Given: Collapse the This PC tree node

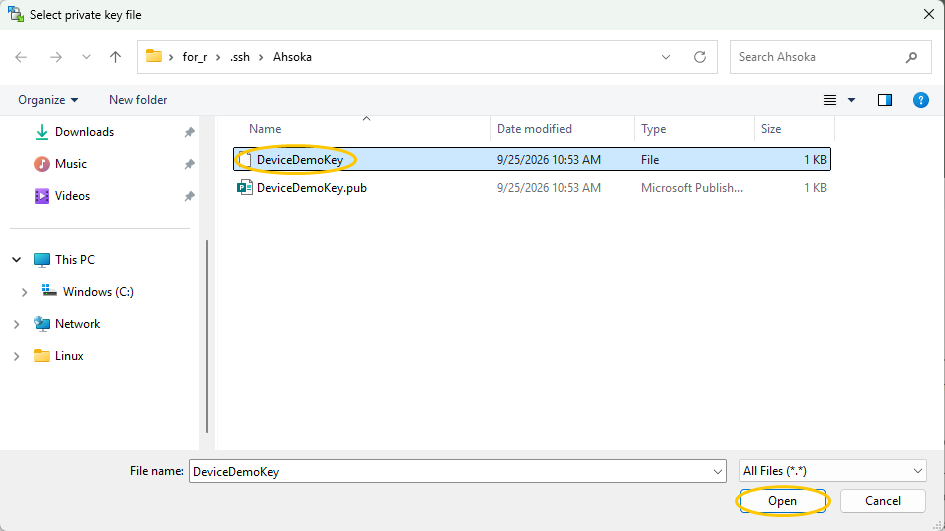Looking at the screenshot, I should click(x=17, y=260).
